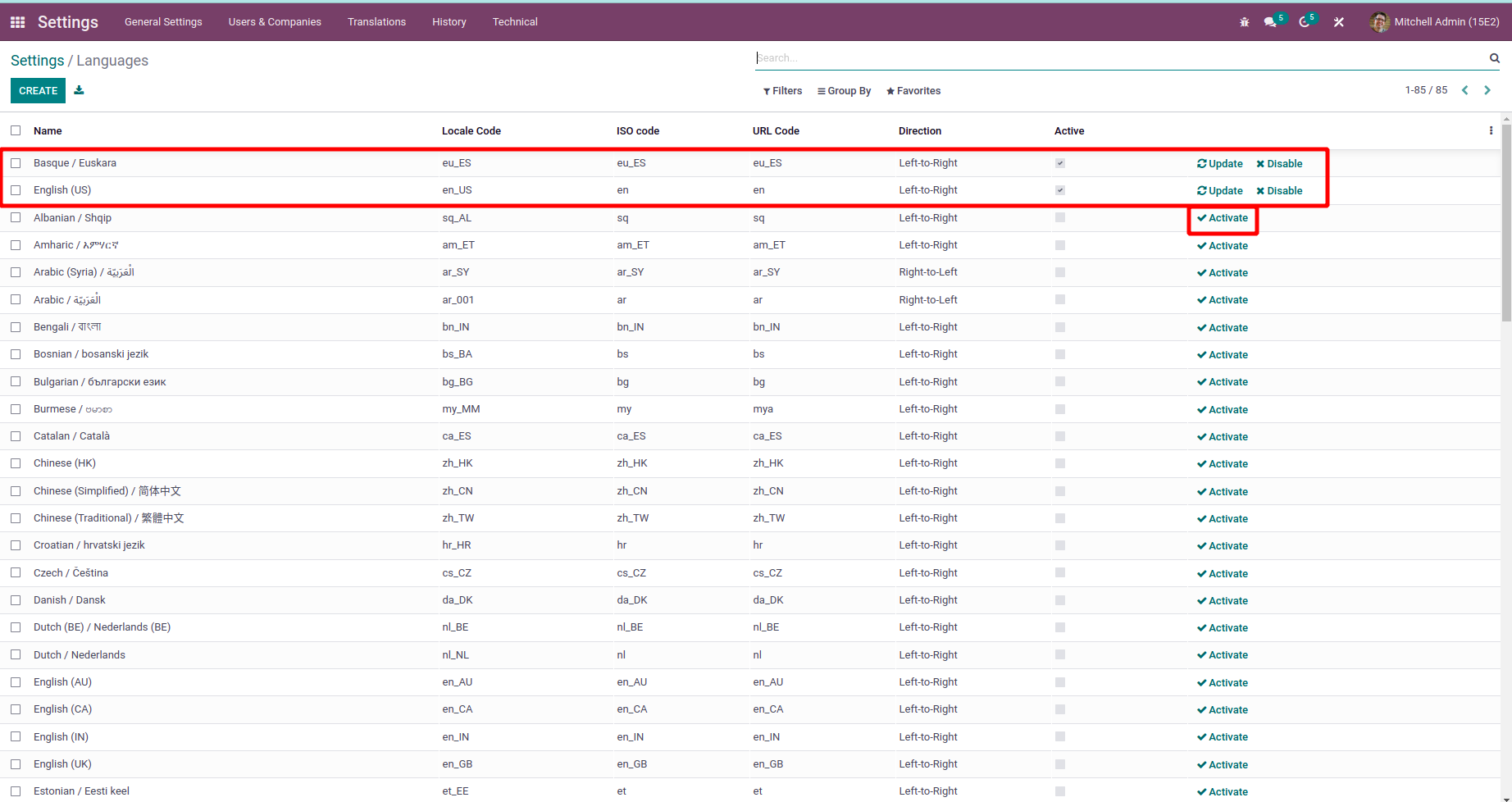Activate the Amharic language
The image size is (1512, 802).
point(1223,246)
